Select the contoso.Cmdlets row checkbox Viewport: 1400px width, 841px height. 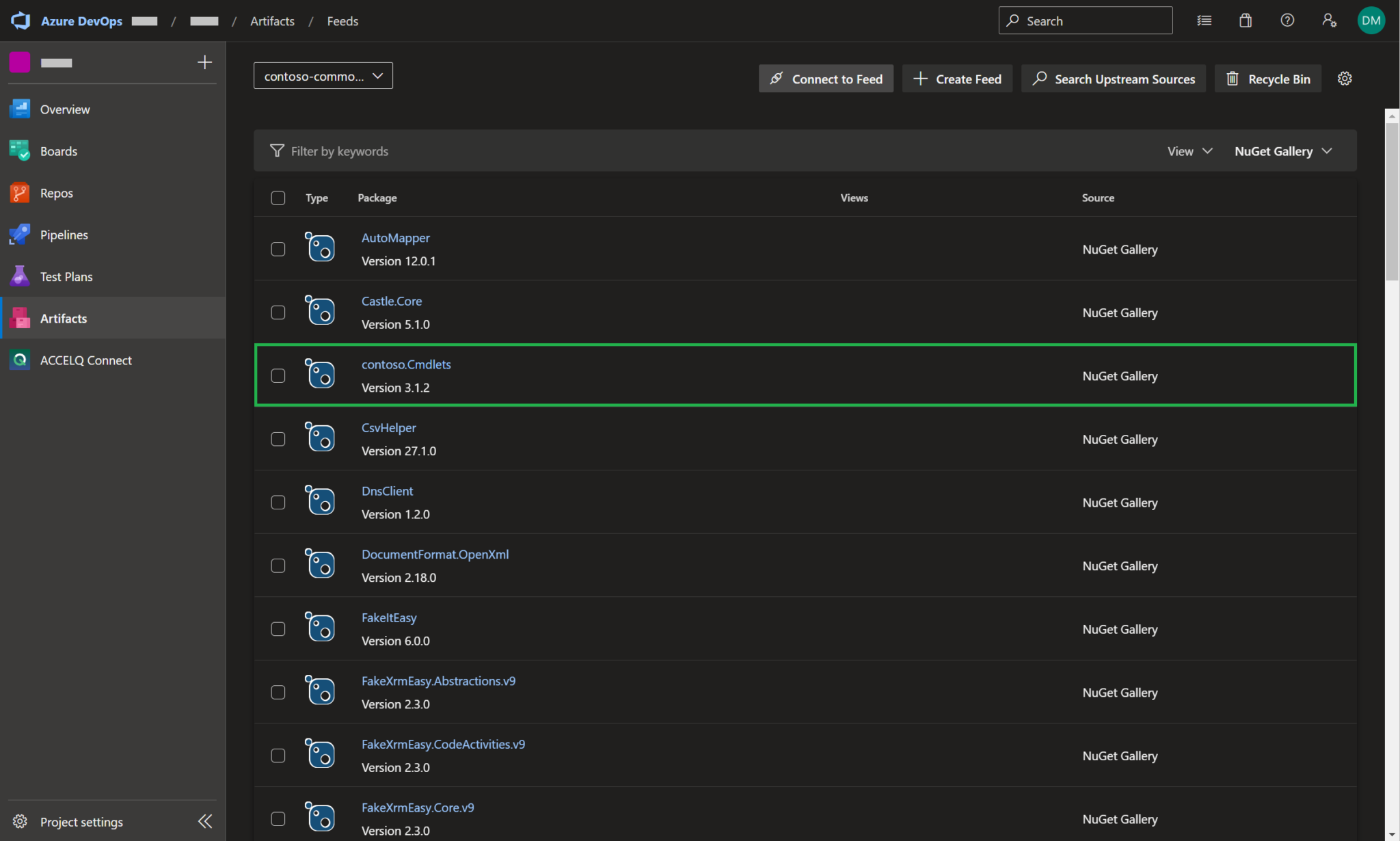[x=278, y=376]
